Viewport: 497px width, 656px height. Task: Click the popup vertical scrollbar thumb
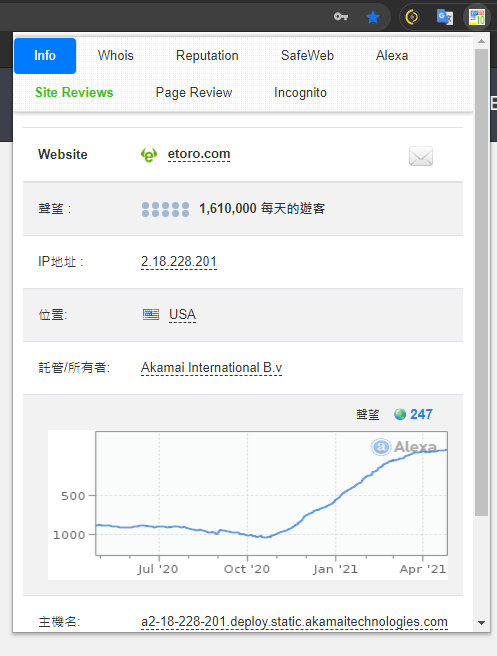pos(482,282)
